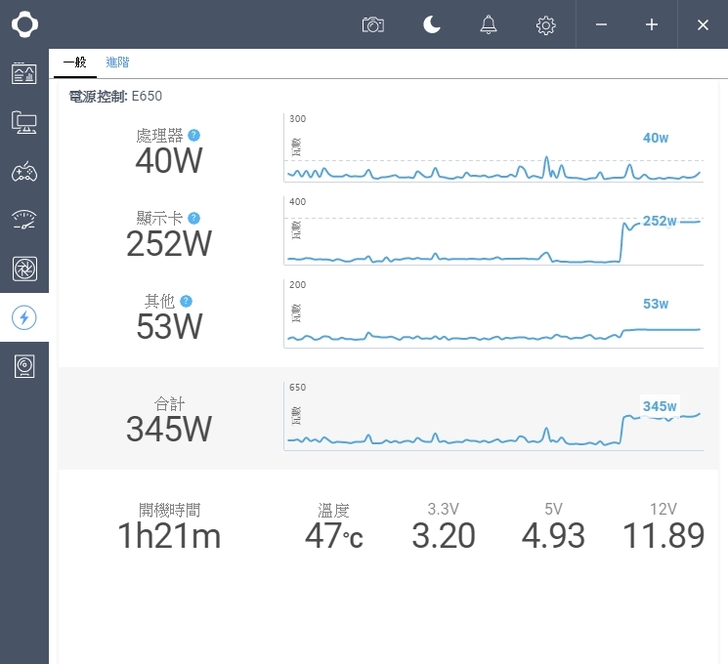The height and width of the screenshot is (664, 728).
Task: Select the power lightning bolt icon
Action: click(x=24, y=318)
